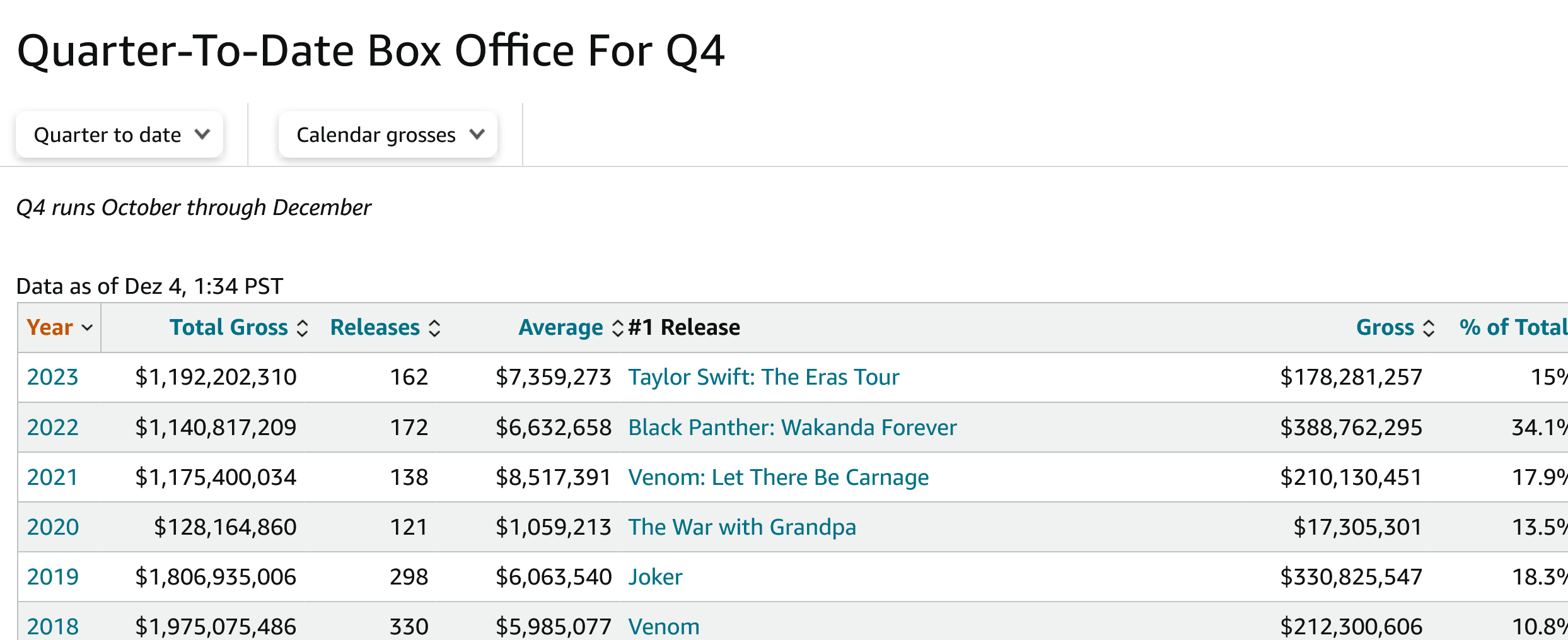The image size is (1568, 640).
Task: Open the Joker movie link
Action: pos(656,577)
